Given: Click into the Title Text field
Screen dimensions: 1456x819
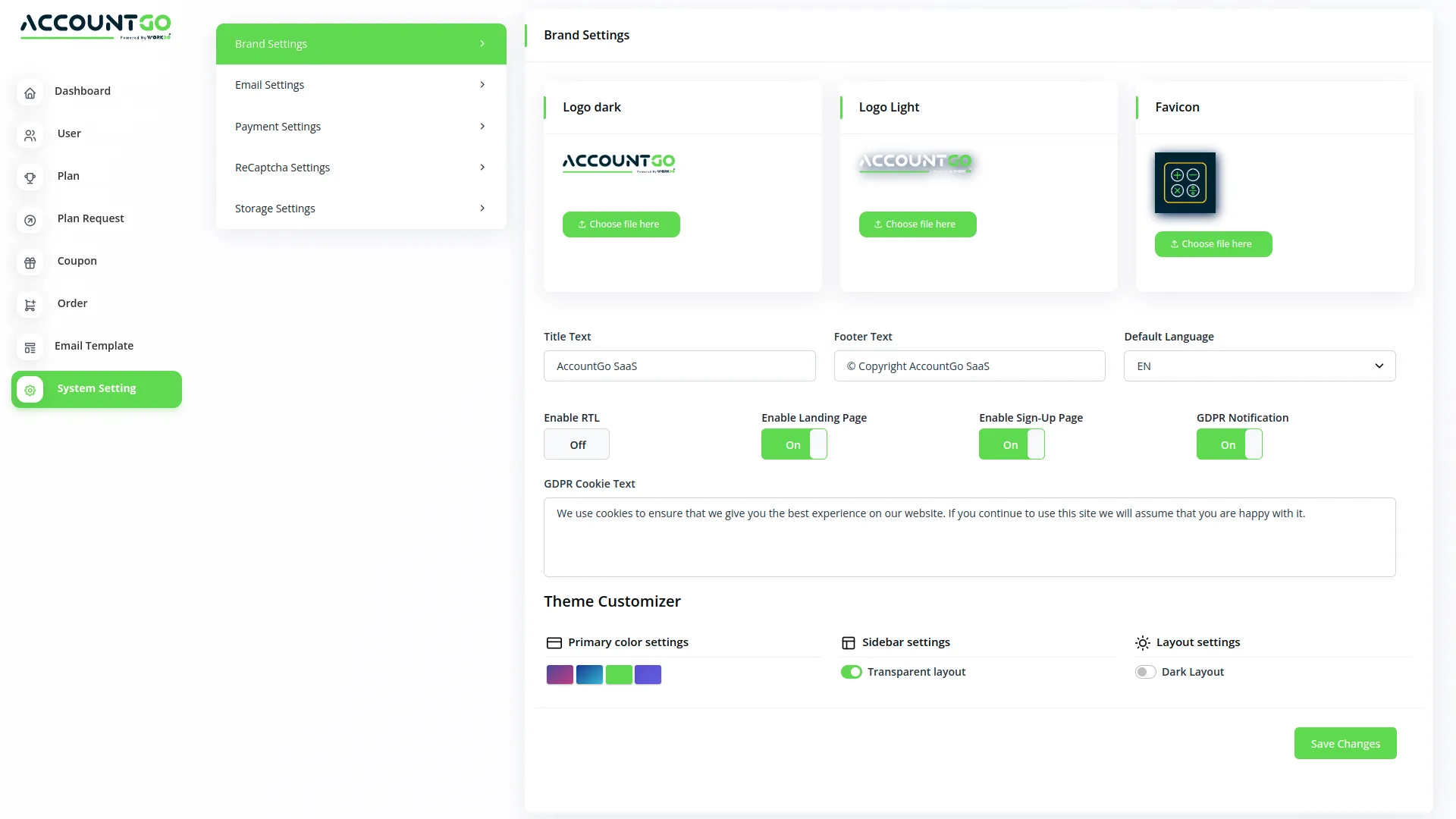Looking at the screenshot, I should click(x=679, y=366).
